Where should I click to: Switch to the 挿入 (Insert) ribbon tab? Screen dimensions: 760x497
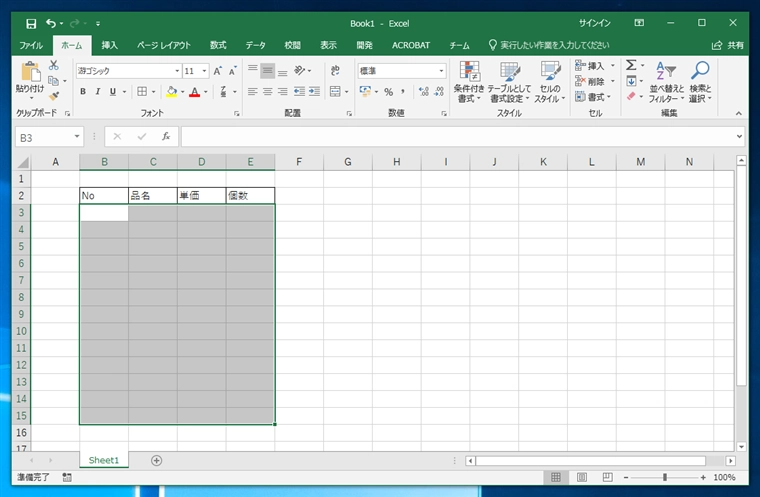110,45
